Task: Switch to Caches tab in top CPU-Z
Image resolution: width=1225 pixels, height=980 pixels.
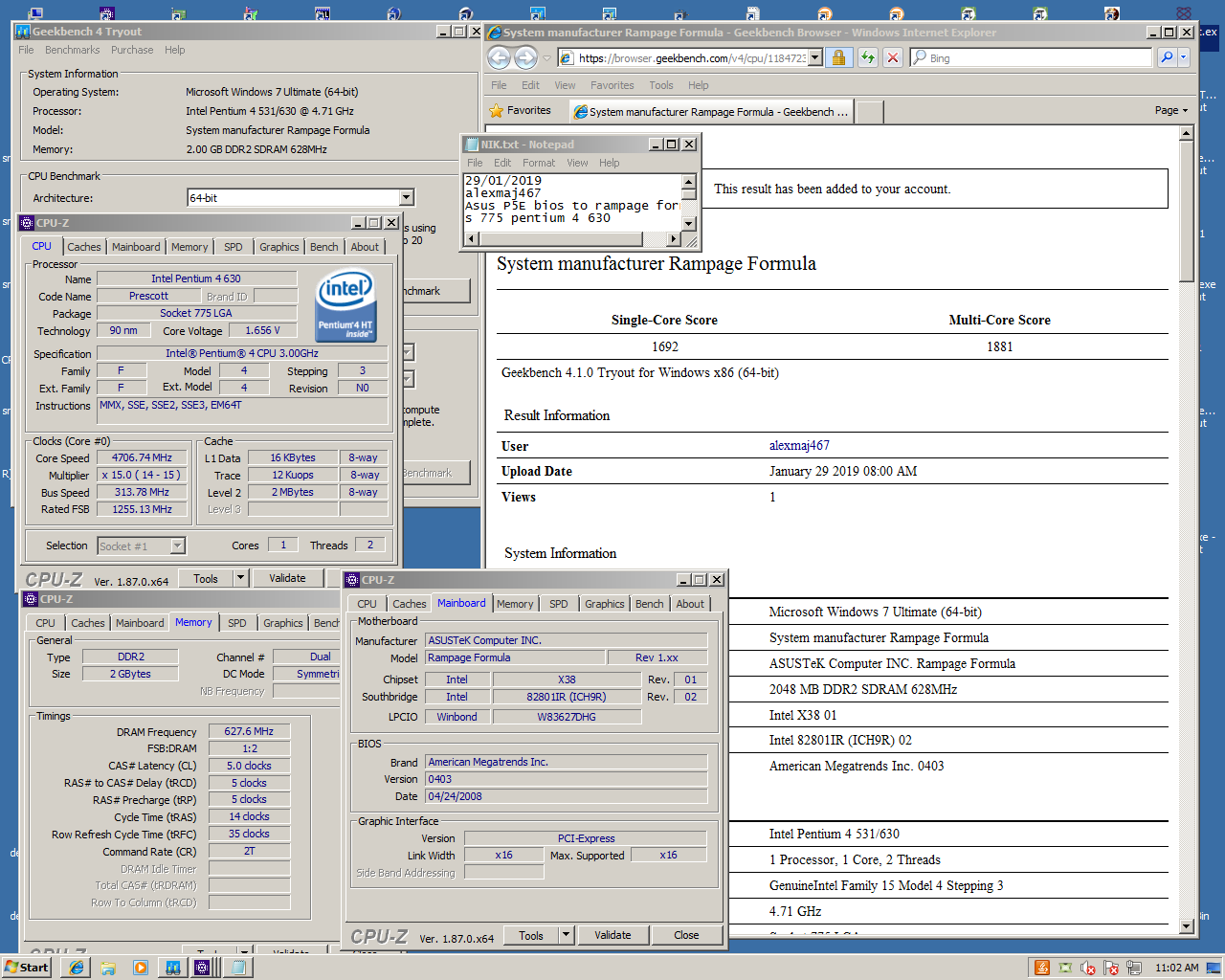Action: pyautogui.click(x=84, y=247)
